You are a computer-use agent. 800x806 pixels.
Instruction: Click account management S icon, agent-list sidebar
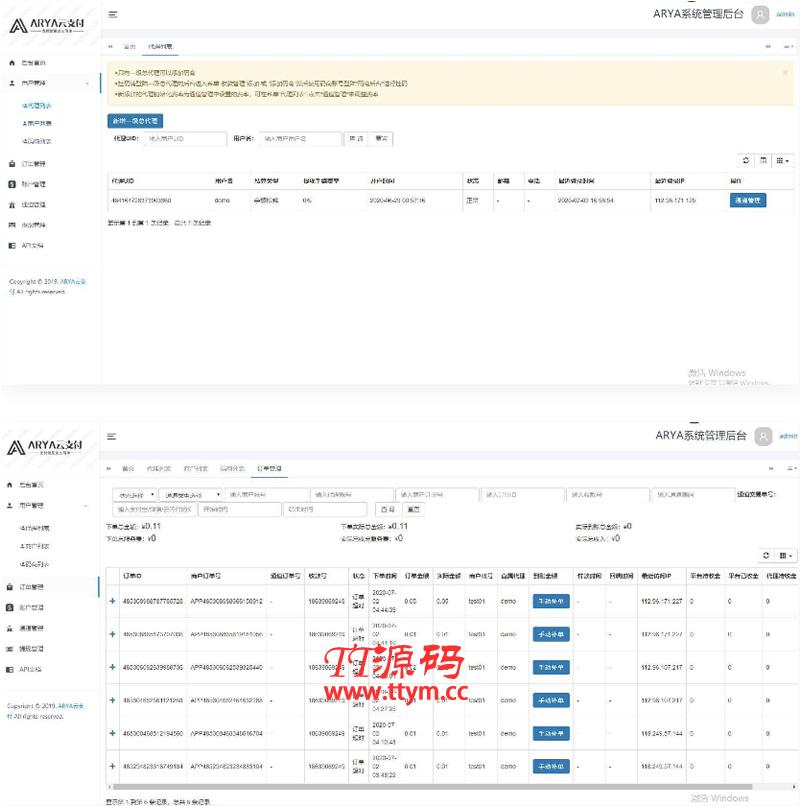click(12, 184)
